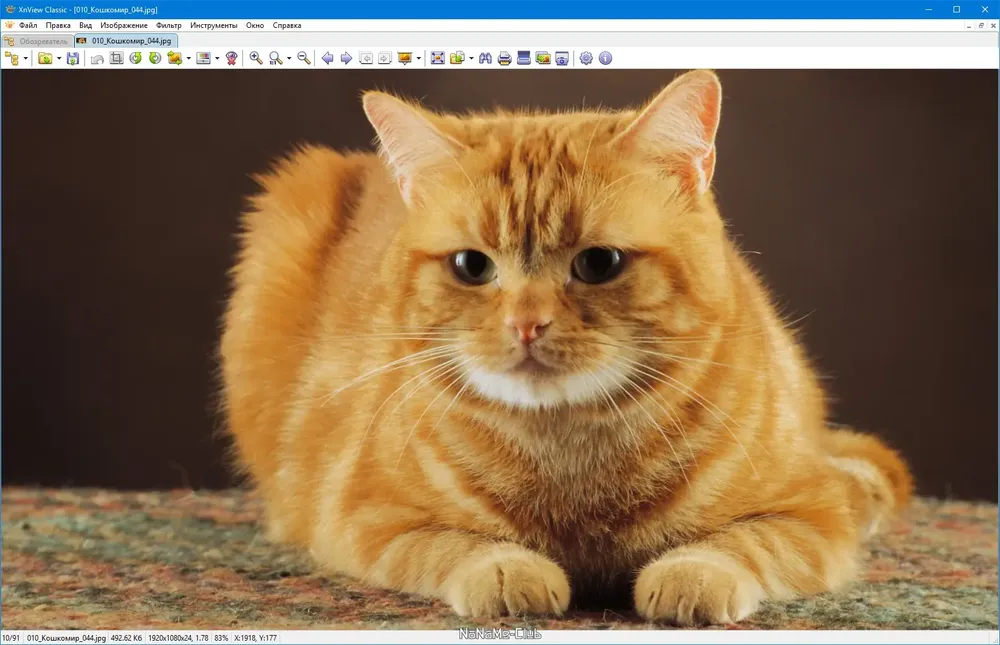
Task: Click the cat image in viewer
Action: (x=499, y=349)
